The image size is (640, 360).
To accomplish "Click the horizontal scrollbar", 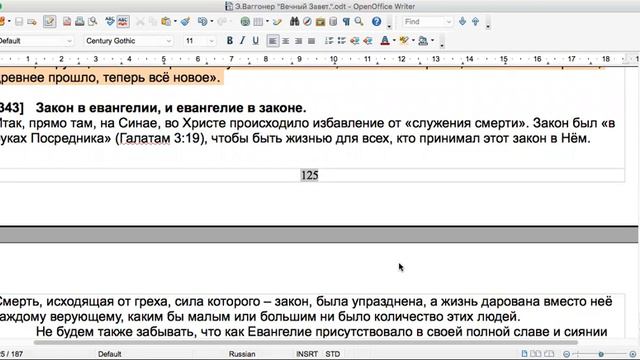I will click(306, 342).
